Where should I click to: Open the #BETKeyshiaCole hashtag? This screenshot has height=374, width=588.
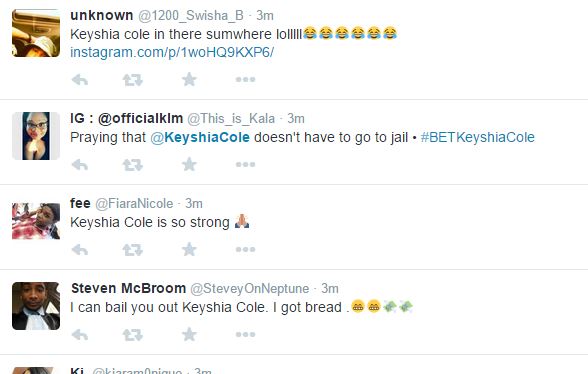coord(477,137)
